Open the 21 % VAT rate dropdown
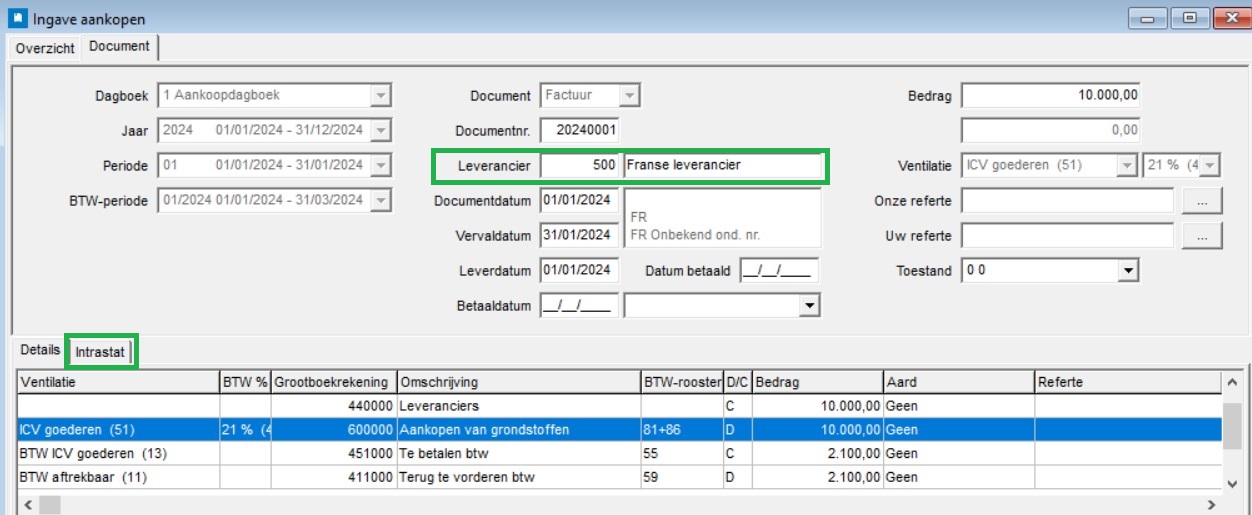This screenshot has width=1252, height=515. click(1209, 166)
